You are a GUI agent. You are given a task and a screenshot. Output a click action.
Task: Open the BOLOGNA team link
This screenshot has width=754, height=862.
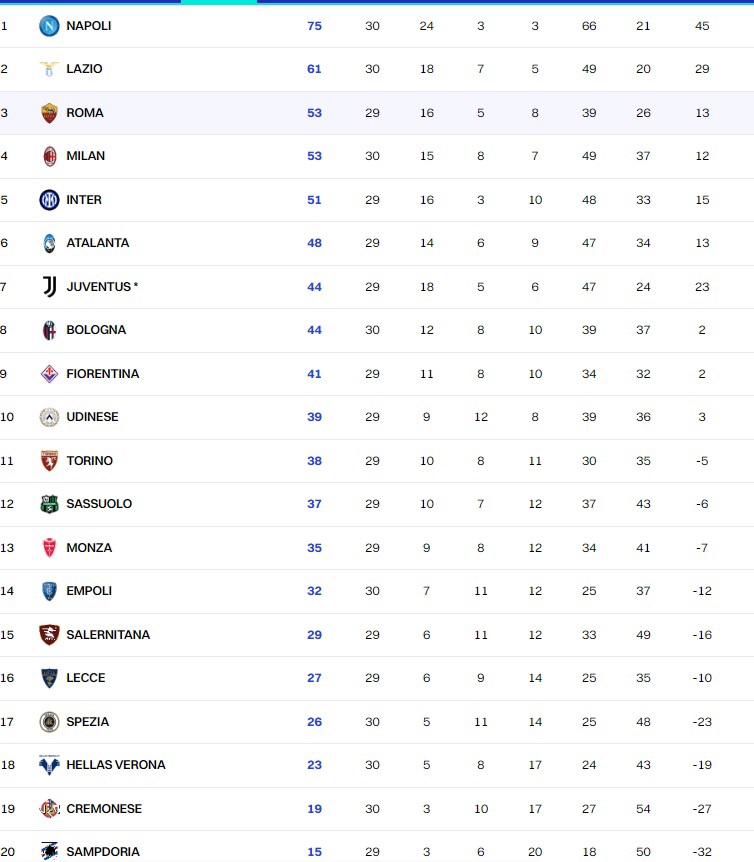click(96, 330)
